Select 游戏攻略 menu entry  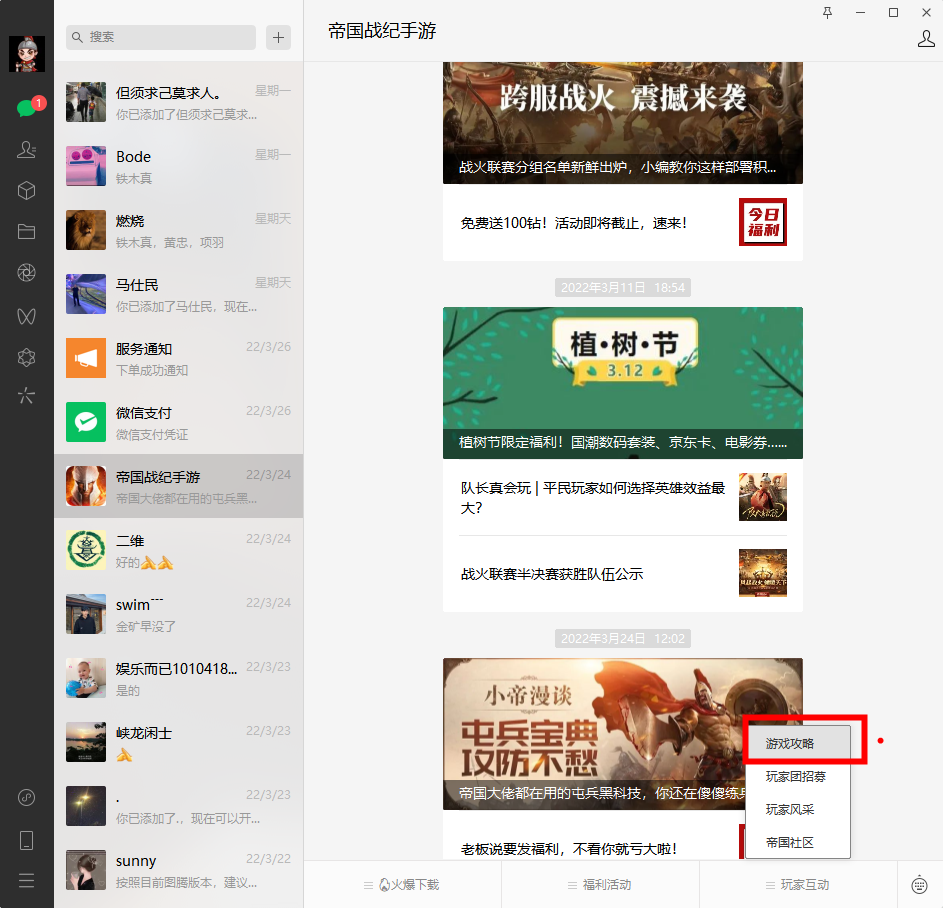tap(797, 744)
